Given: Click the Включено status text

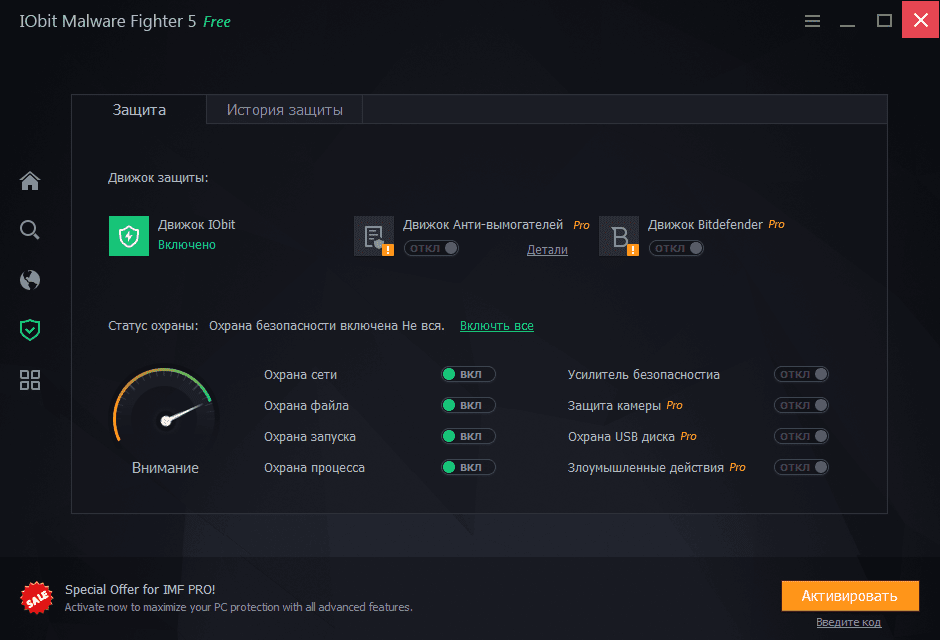Looking at the screenshot, I should 187,245.
